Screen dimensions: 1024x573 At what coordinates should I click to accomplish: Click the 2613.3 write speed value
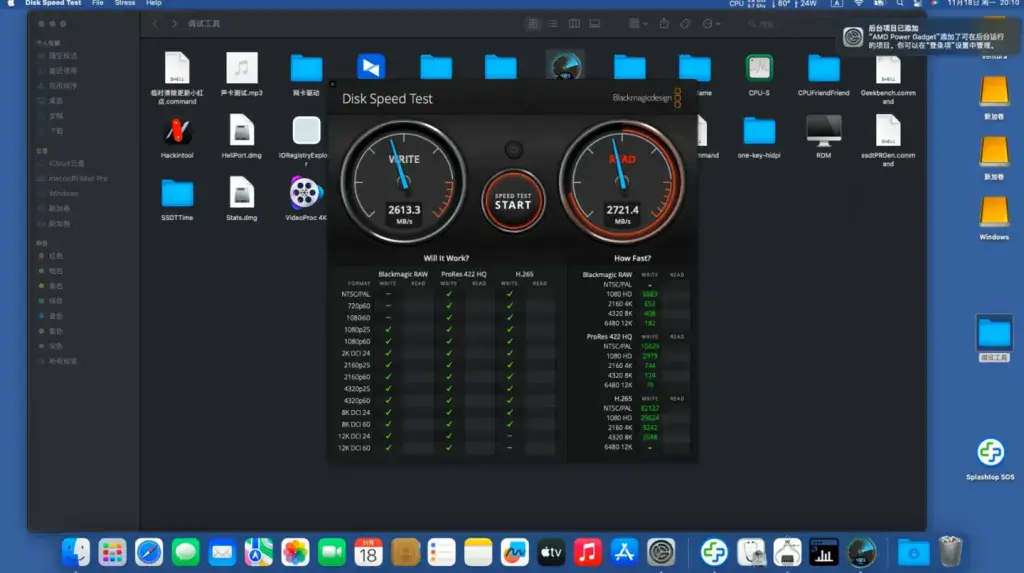pyautogui.click(x=404, y=210)
